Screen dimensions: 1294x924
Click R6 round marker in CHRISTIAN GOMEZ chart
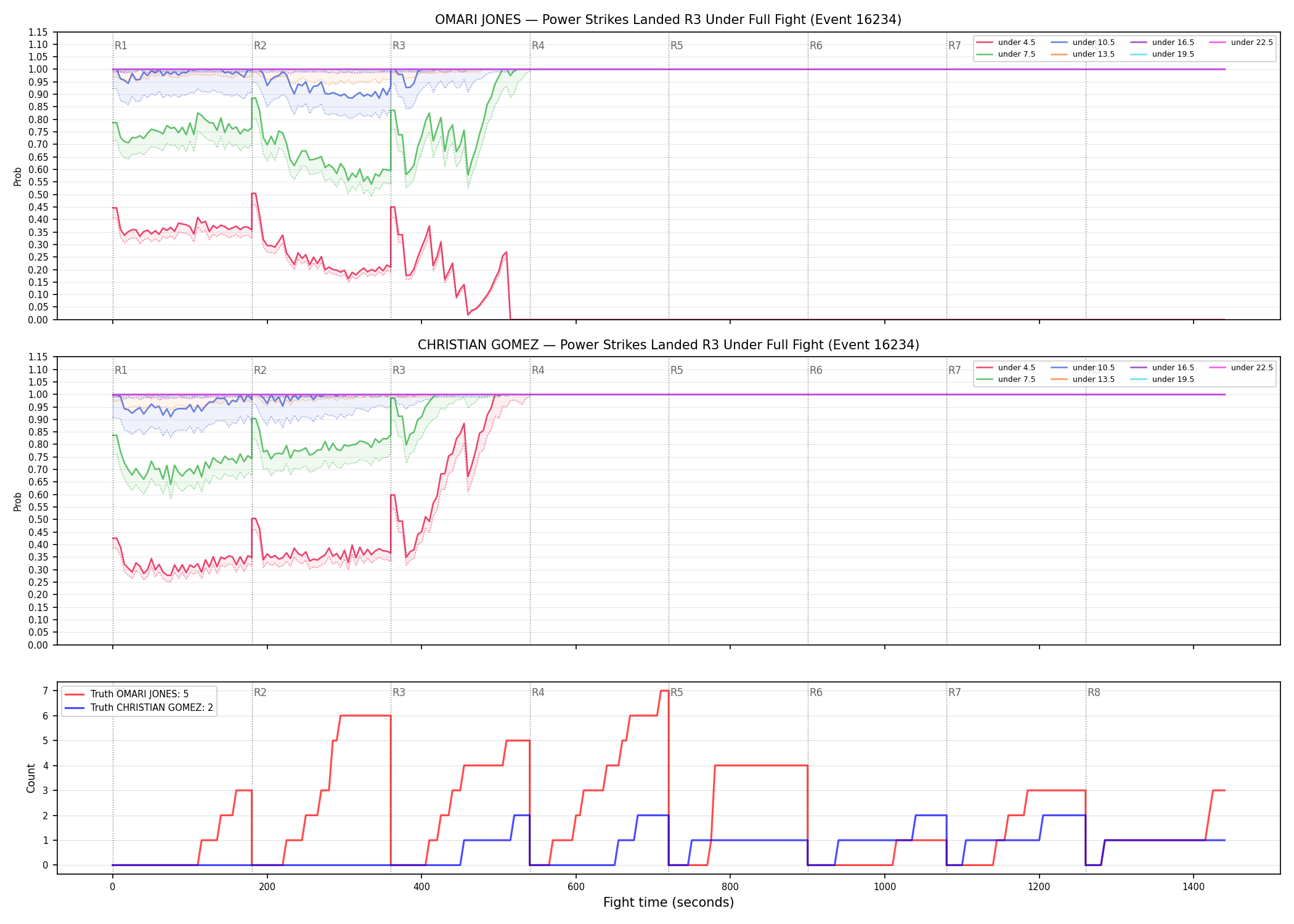pyautogui.click(x=816, y=370)
